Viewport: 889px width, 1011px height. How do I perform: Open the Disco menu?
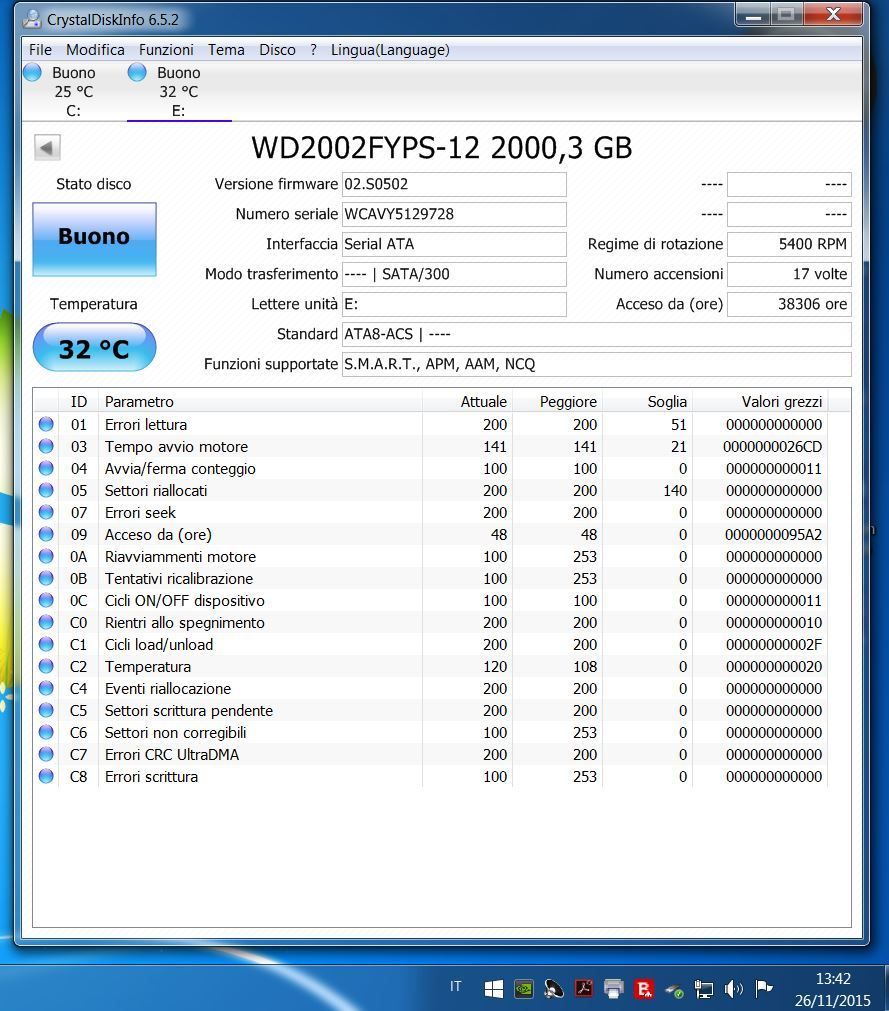pyautogui.click(x=277, y=50)
